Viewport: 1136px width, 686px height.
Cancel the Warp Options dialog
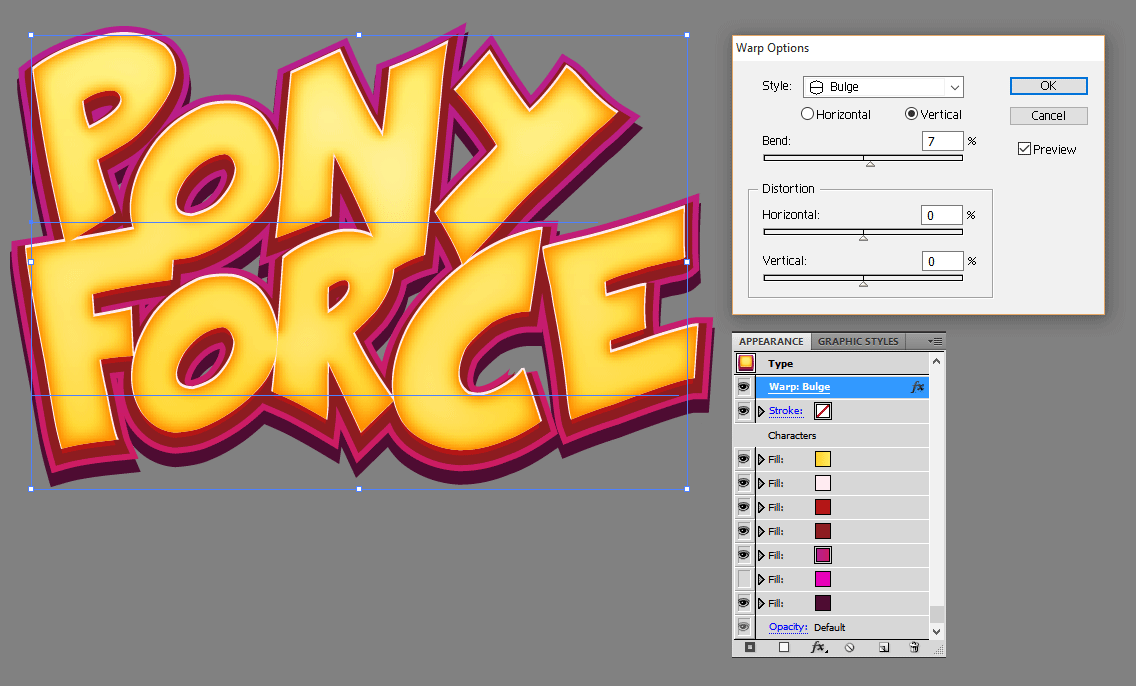1048,116
